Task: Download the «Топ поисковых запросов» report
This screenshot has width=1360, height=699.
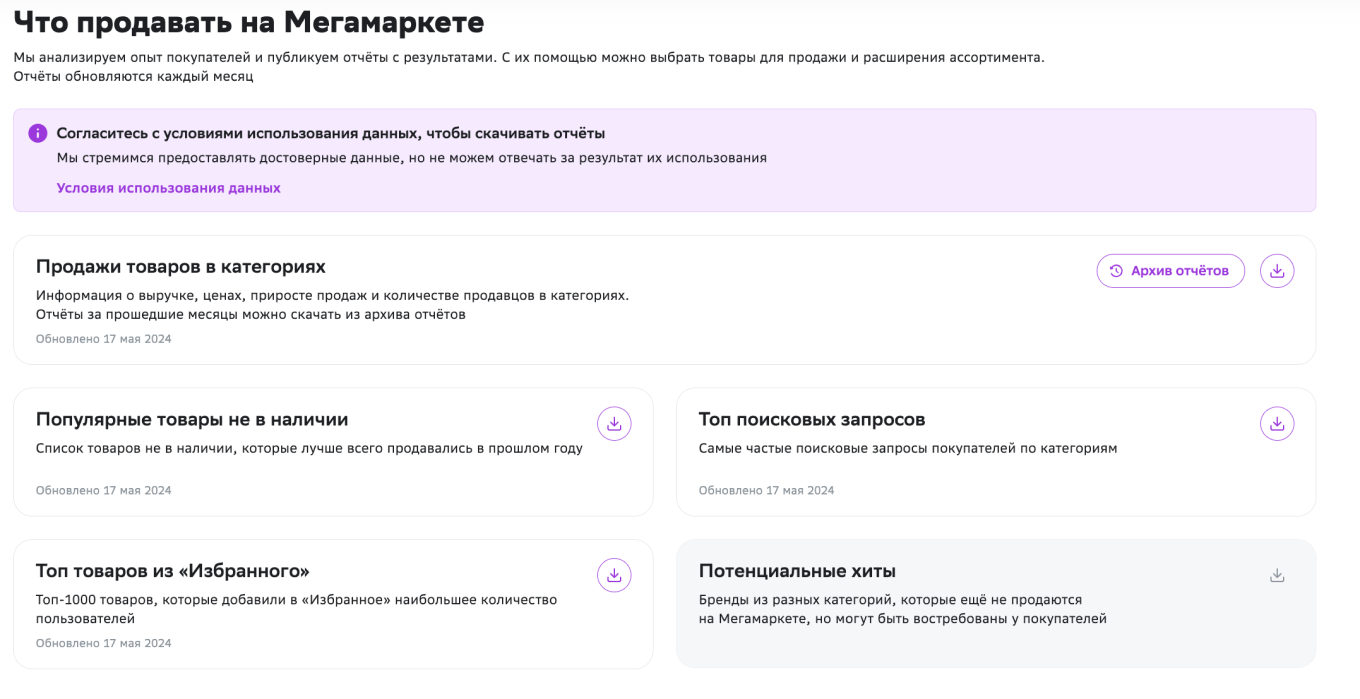Action: point(1277,423)
